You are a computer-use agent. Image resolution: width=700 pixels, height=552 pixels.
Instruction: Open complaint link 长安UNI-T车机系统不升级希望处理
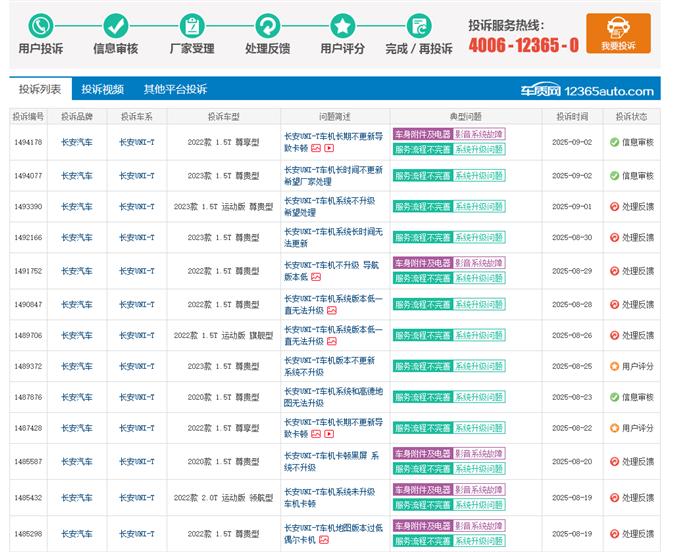coord(329,207)
